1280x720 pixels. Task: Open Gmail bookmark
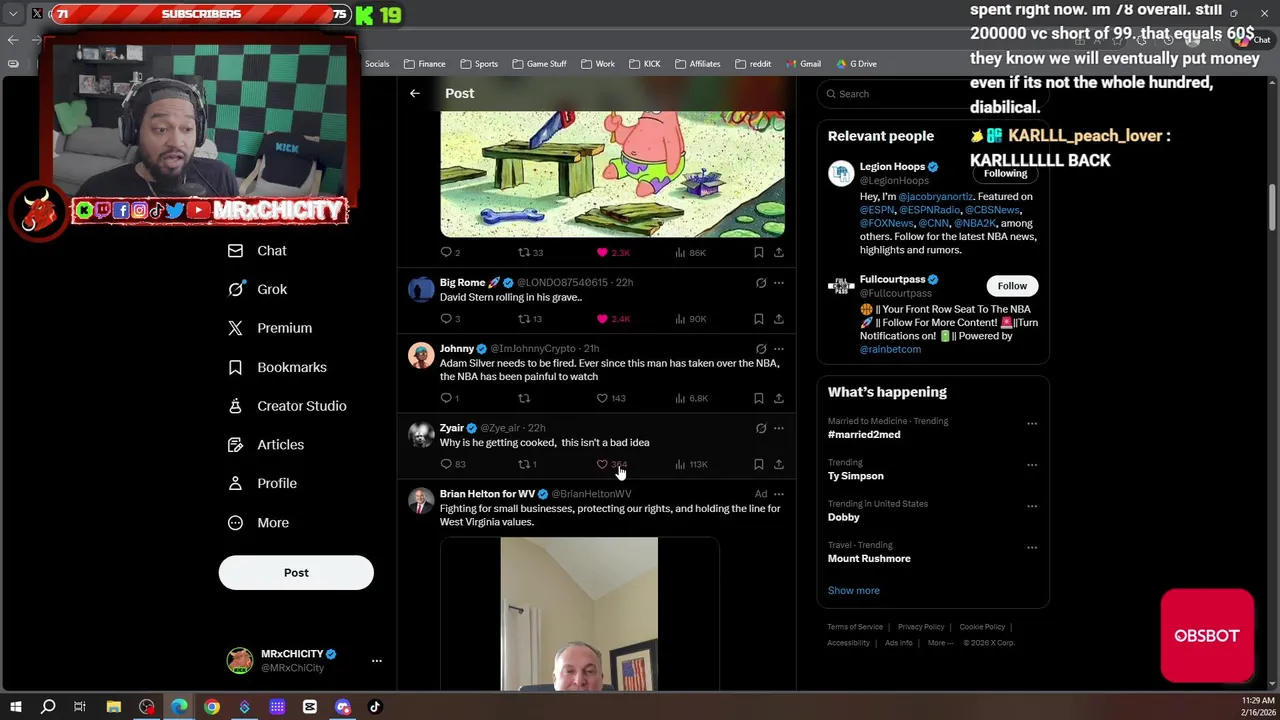(x=803, y=64)
